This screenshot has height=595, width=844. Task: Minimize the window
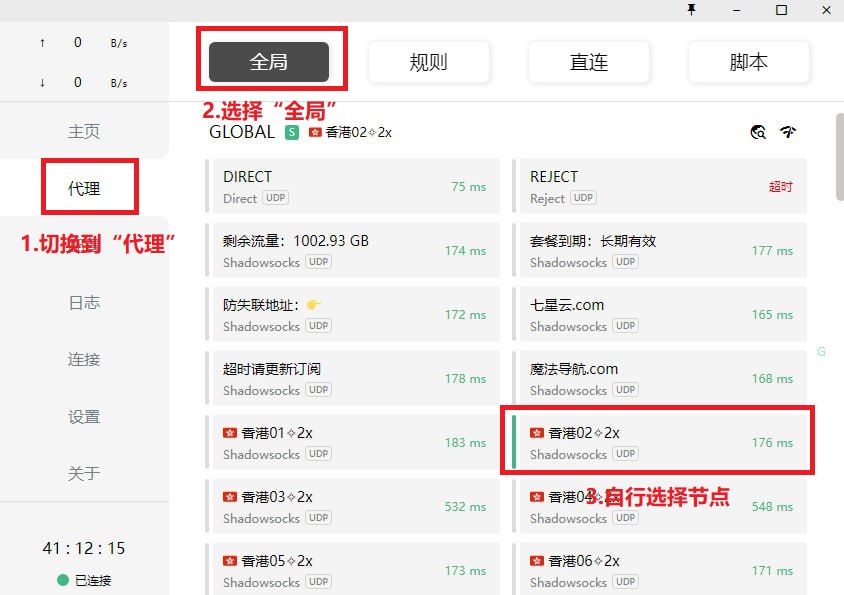click(736, 10)
